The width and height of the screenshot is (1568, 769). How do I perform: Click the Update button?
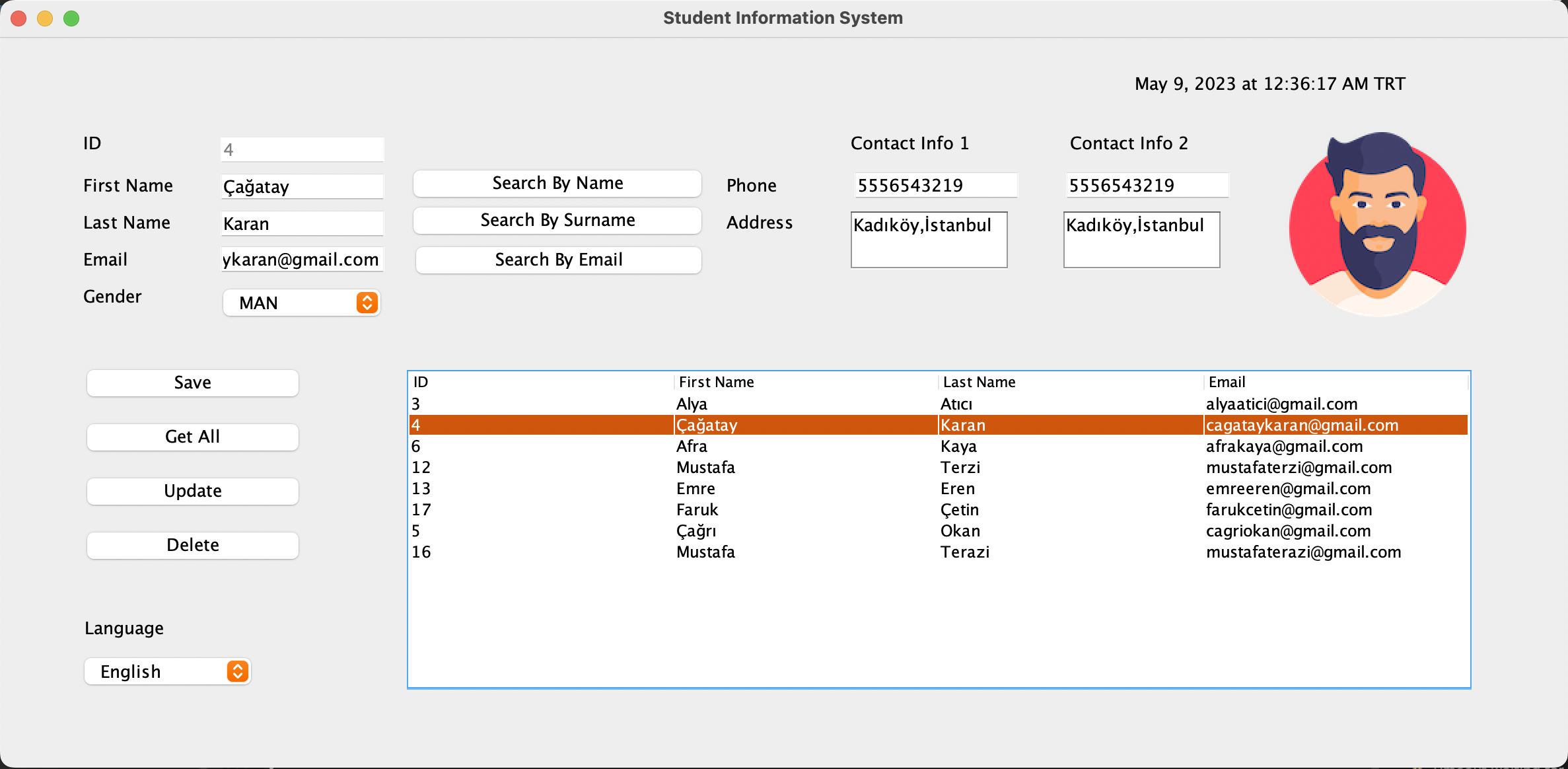pos(192,491)
